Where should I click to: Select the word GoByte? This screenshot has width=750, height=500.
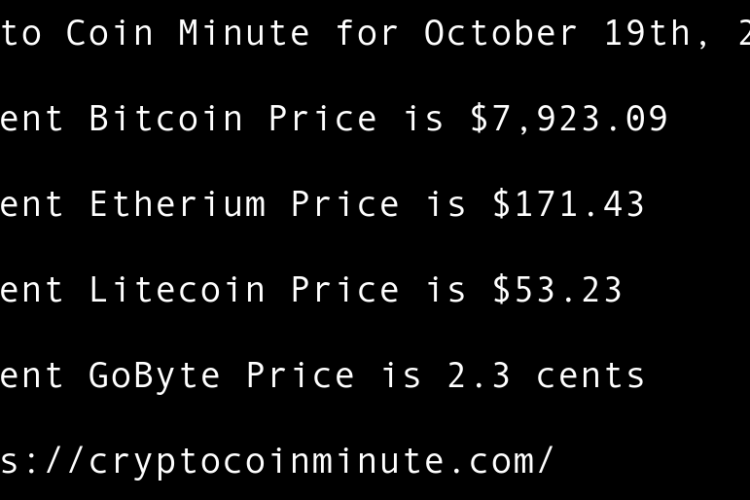click(x=155, y=375)
